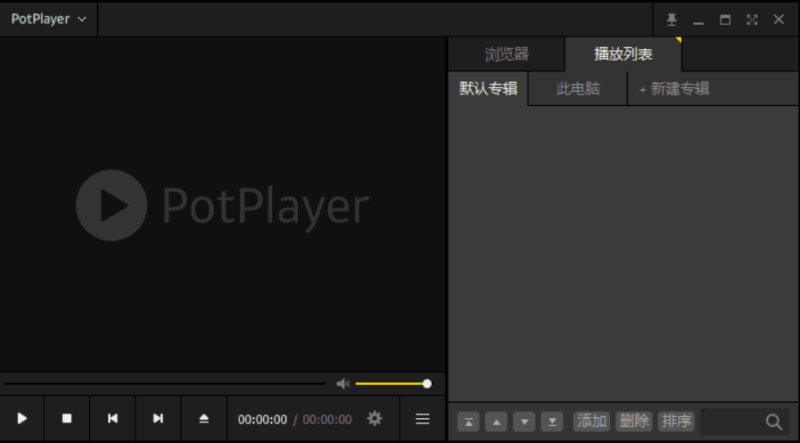Image resolution: width=800 pixels, height=443 pixels.
Task: Click the Stop playback button
Action: click(67, 419)
